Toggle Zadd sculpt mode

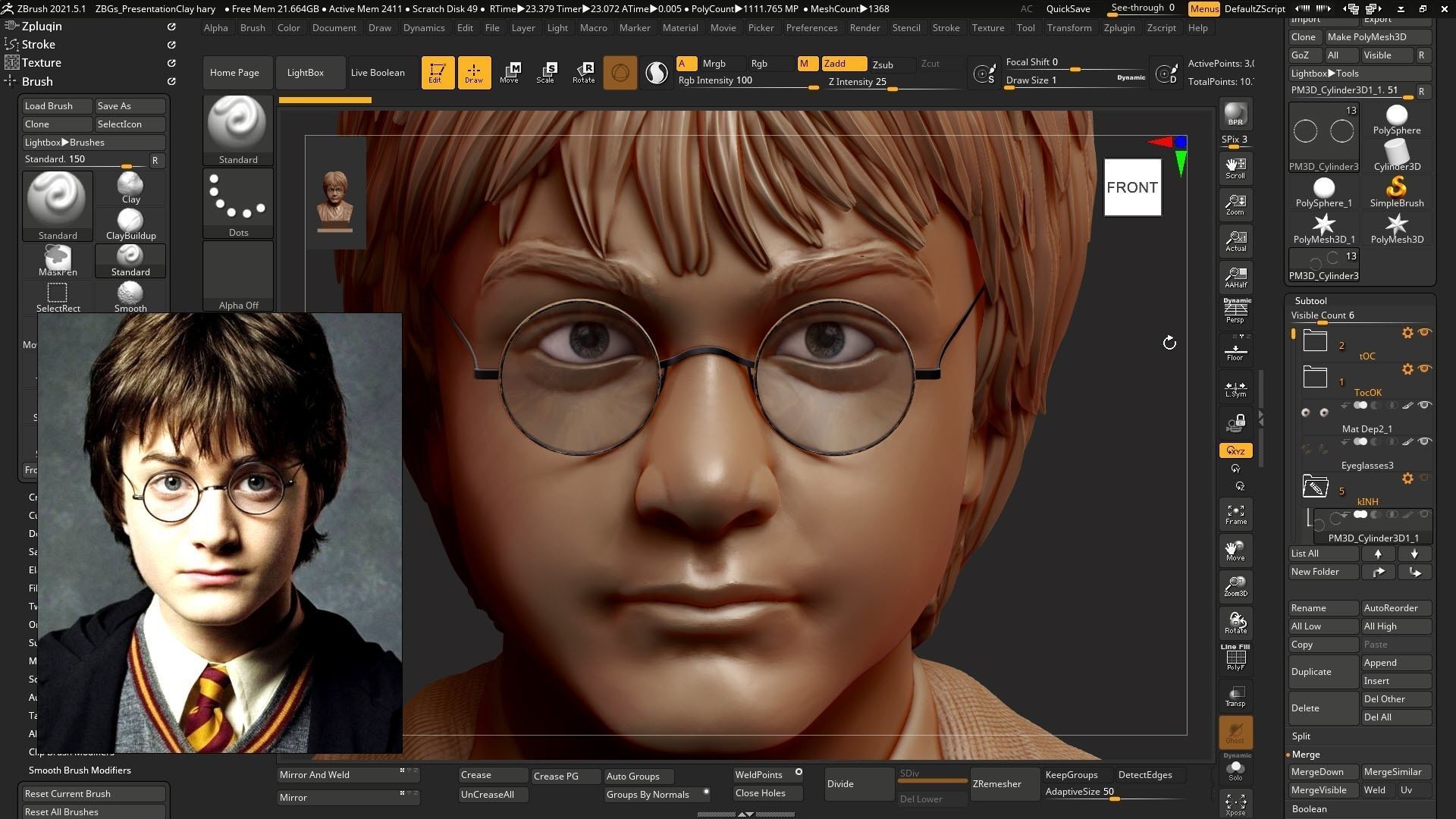[843, 64]
